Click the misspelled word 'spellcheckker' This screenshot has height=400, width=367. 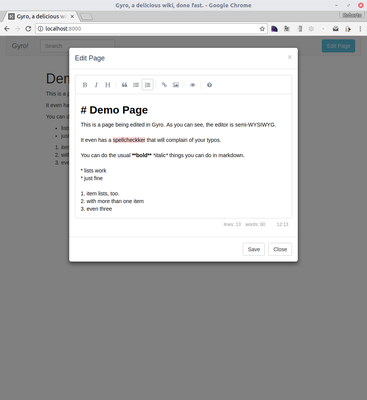129,140
